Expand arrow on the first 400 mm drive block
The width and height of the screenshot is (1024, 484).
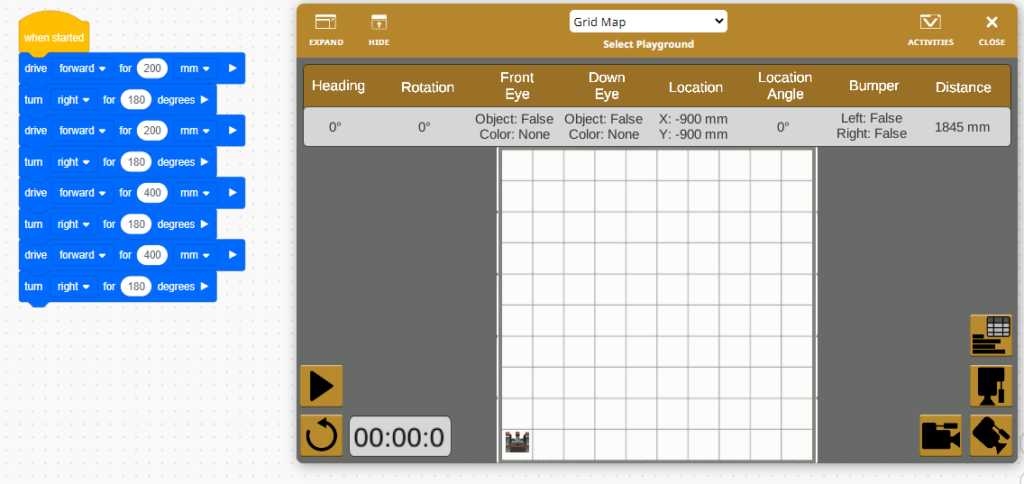(232, 193)
